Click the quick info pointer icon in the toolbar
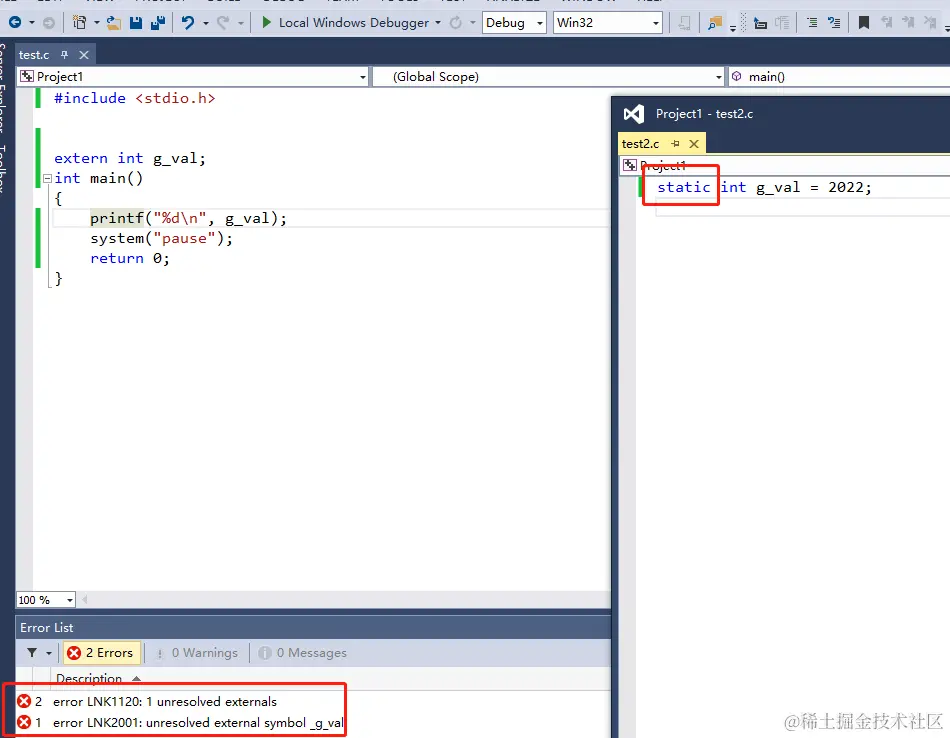950x738 pixels. pos(760,23)
